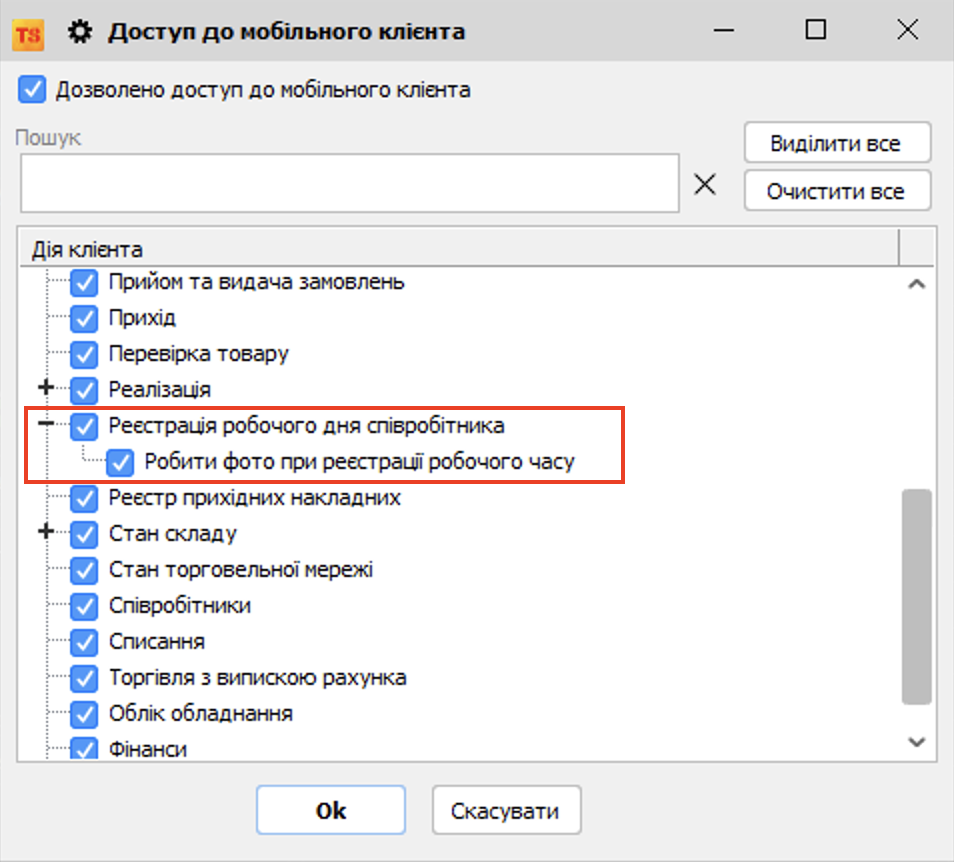Collapse 'Реестрація робочого дня співробітника' node
The image size is (954, 862).
44,425
